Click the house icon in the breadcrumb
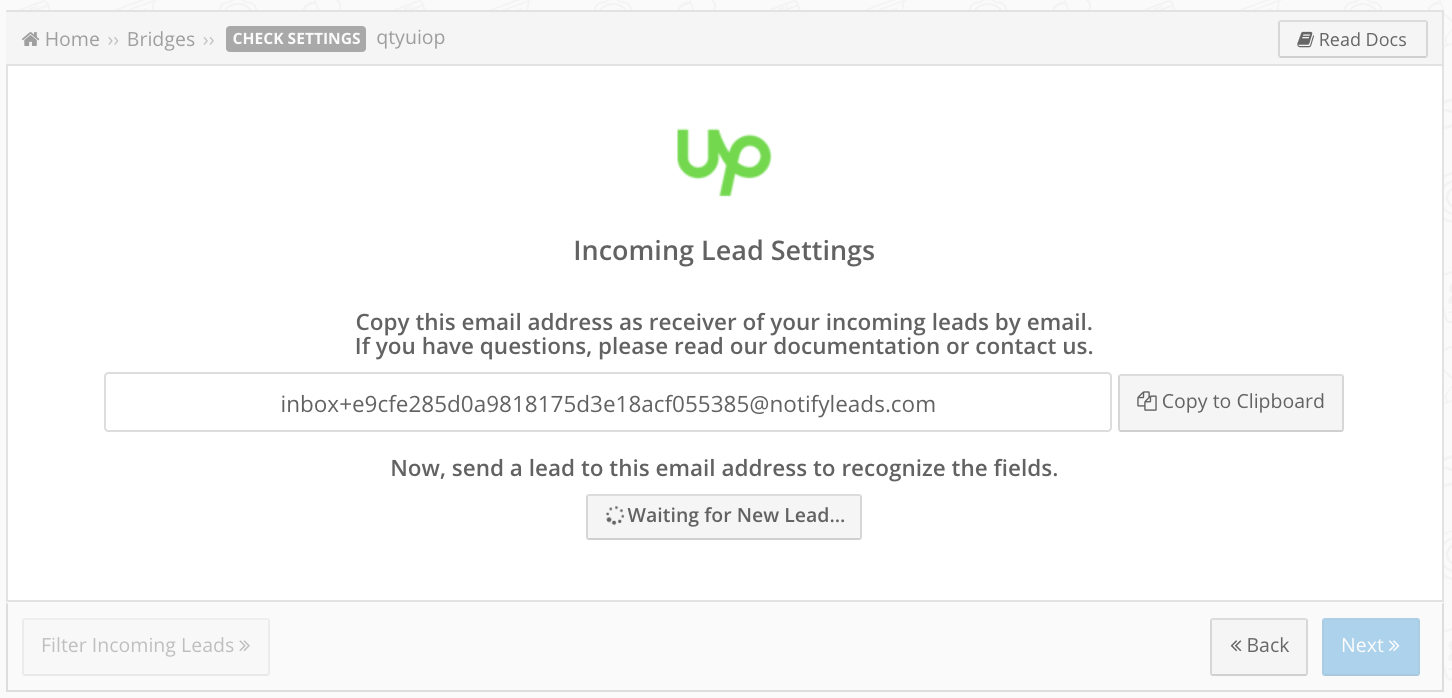Viewport: 1452px width, 698px height. point(31,39)
